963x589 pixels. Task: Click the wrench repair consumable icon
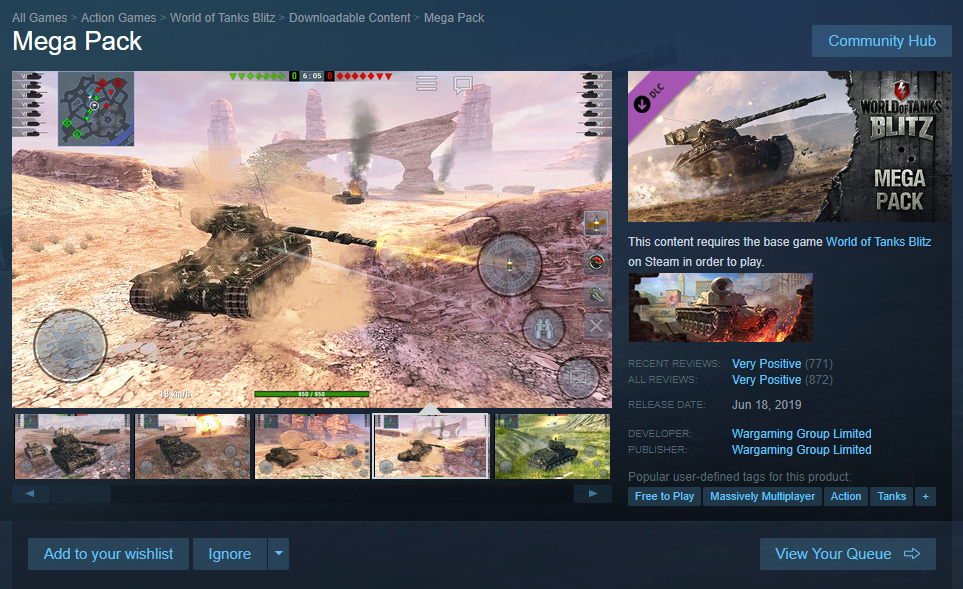click(x=596, y=294)
